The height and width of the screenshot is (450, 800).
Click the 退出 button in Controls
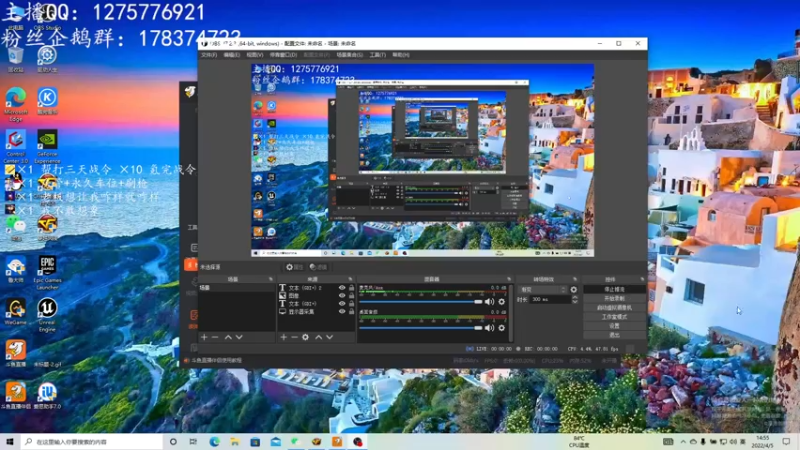click(x=614, y=335)
